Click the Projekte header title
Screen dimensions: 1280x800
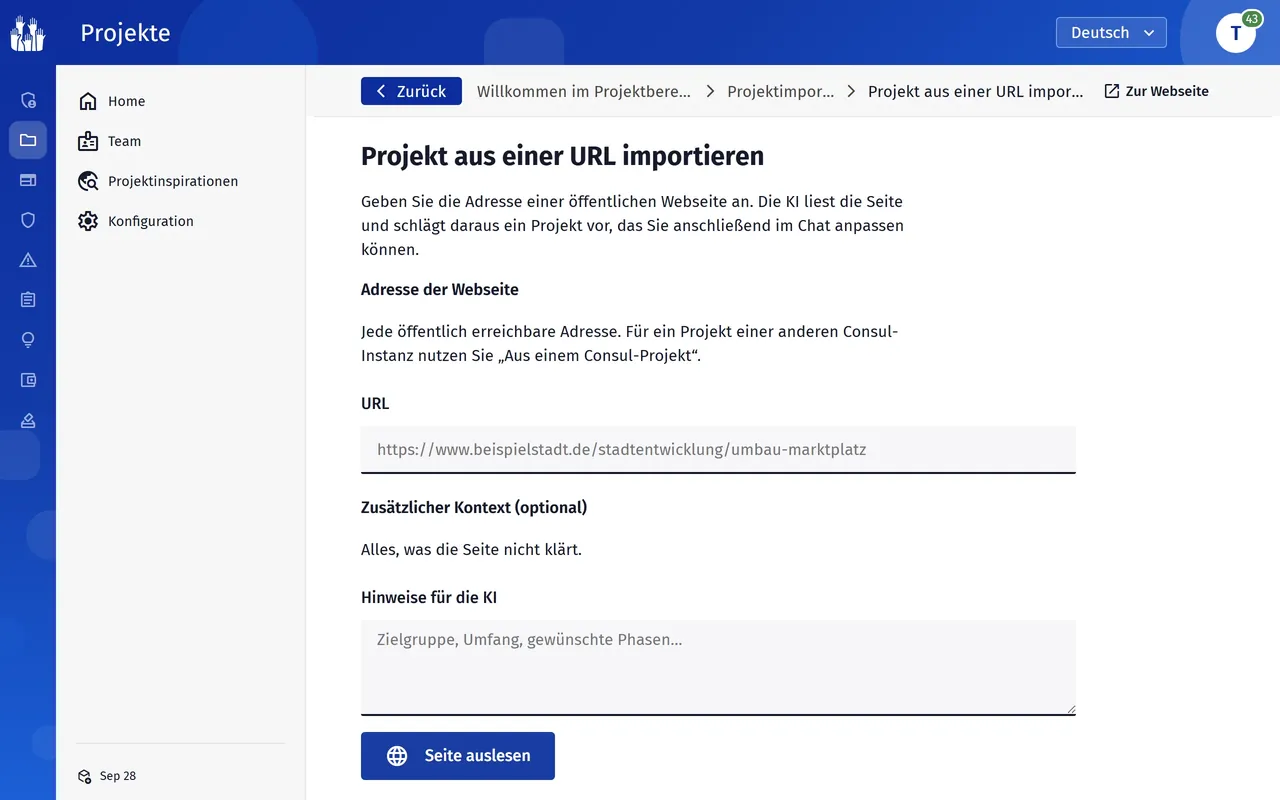point(125,33)
